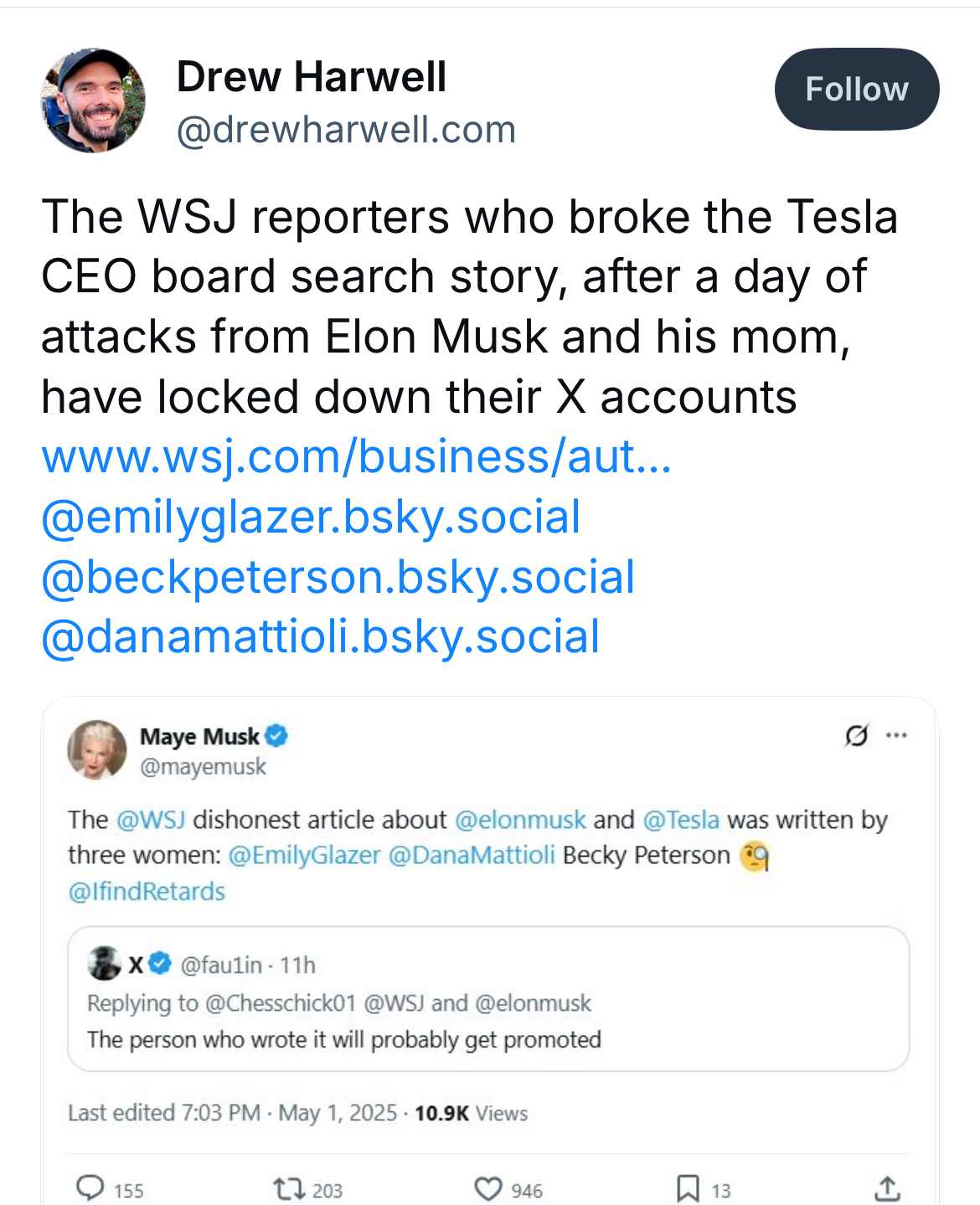Image resolution: width=980 pixels, height=1205 pixels.
Task: Click the Grok slash-circle icon
Action: coord(856,735)
